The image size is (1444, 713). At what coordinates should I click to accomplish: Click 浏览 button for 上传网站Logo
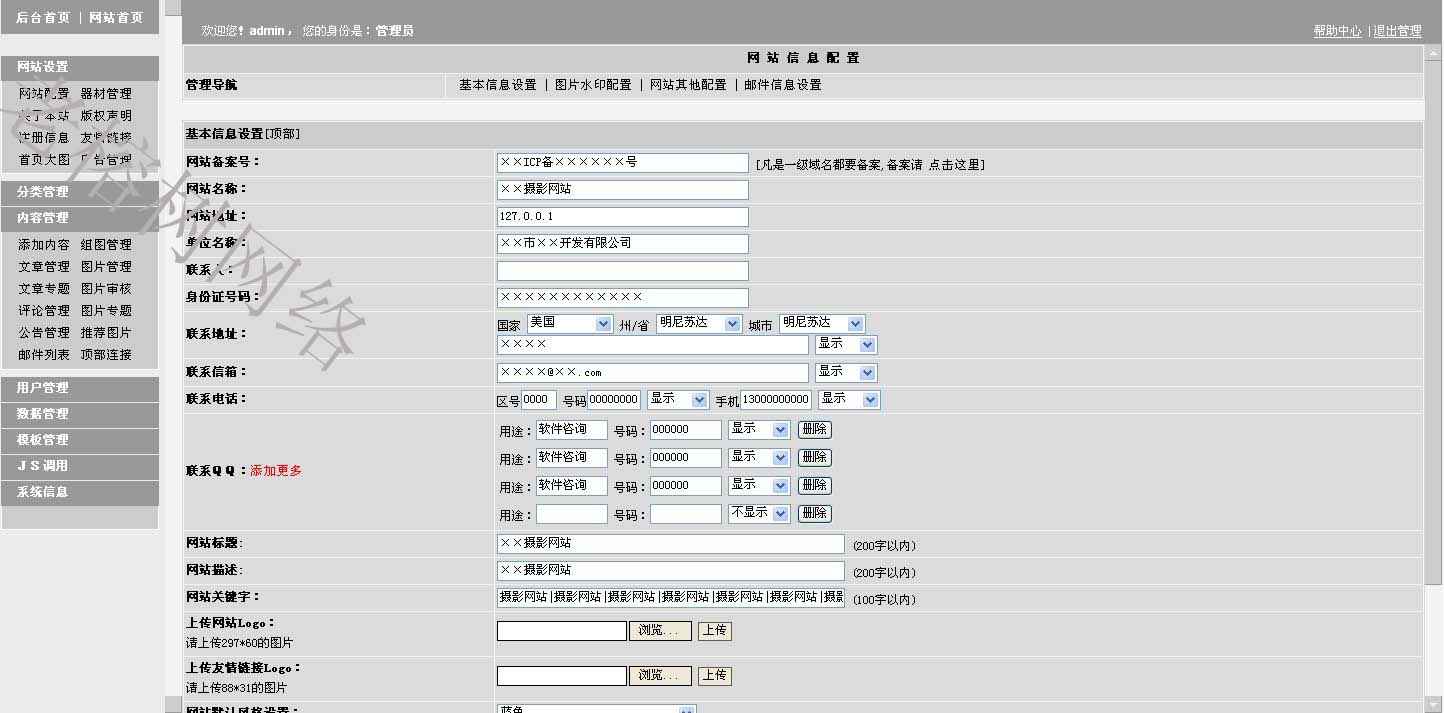click(660, 631)
